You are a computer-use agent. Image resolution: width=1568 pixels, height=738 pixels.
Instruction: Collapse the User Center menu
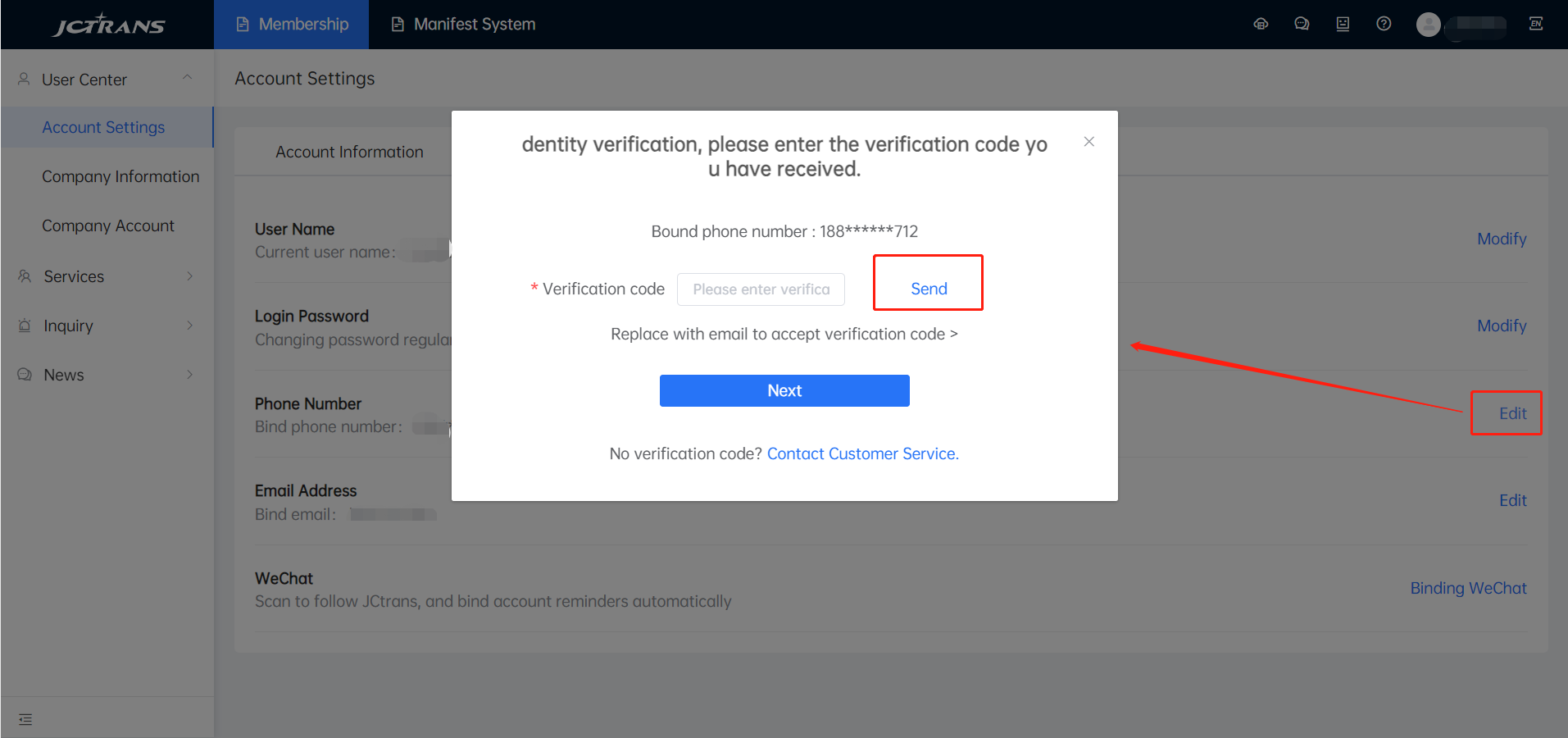(188, 79)
